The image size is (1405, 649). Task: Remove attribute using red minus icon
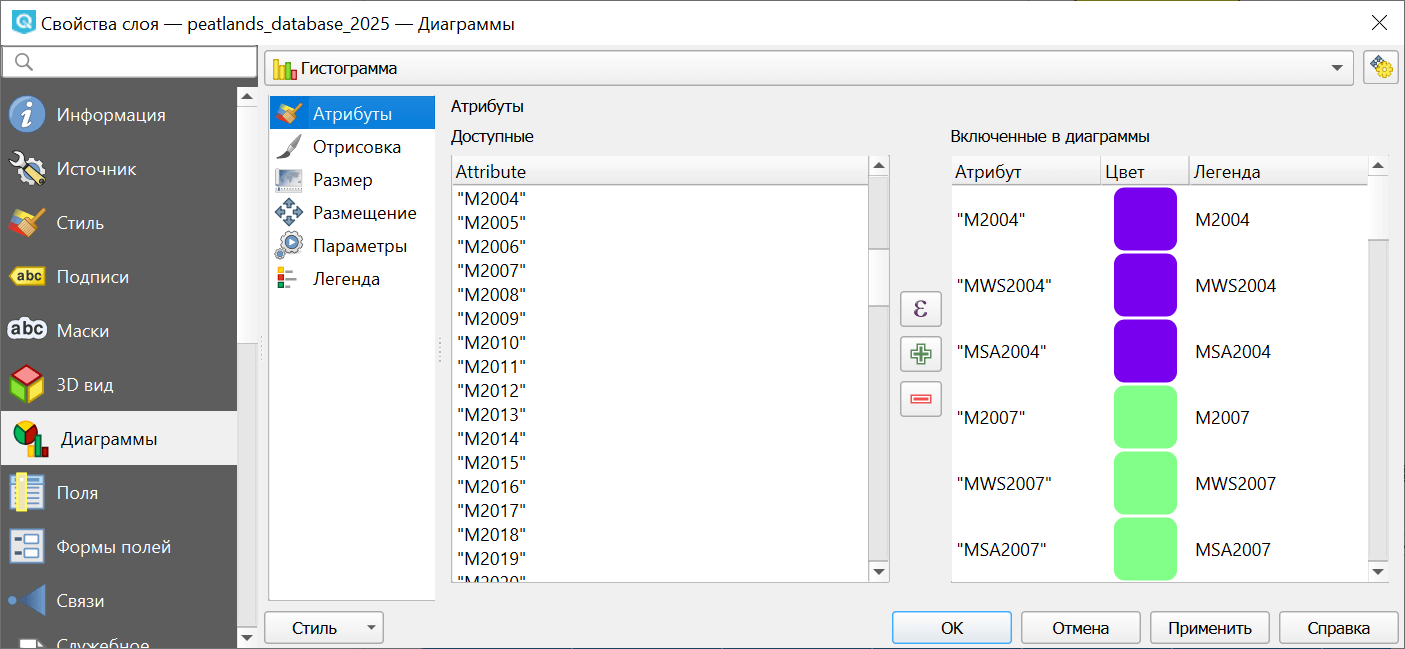920,399
